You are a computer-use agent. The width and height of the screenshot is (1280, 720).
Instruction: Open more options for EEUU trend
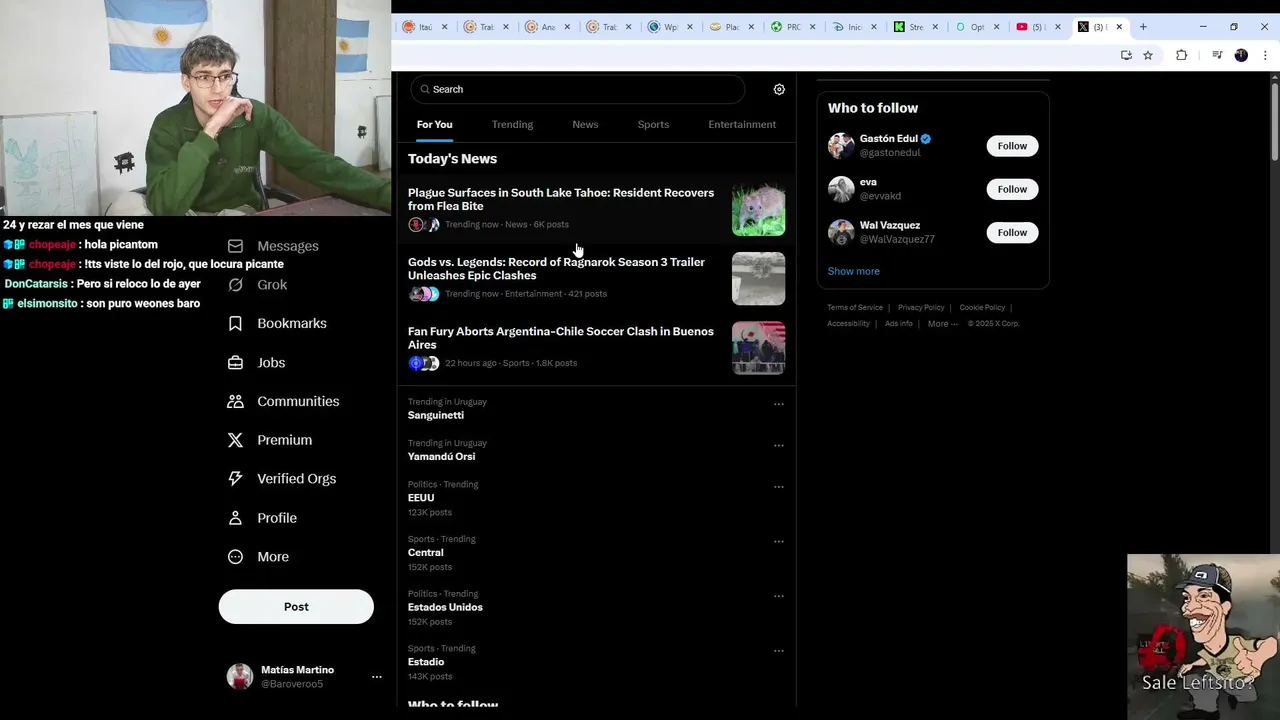point(778,487)
